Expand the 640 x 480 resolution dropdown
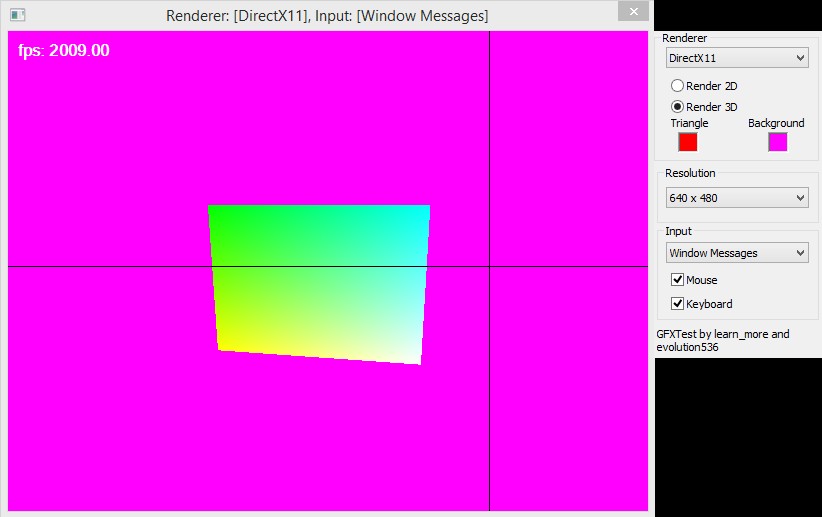 coord(737,198)
